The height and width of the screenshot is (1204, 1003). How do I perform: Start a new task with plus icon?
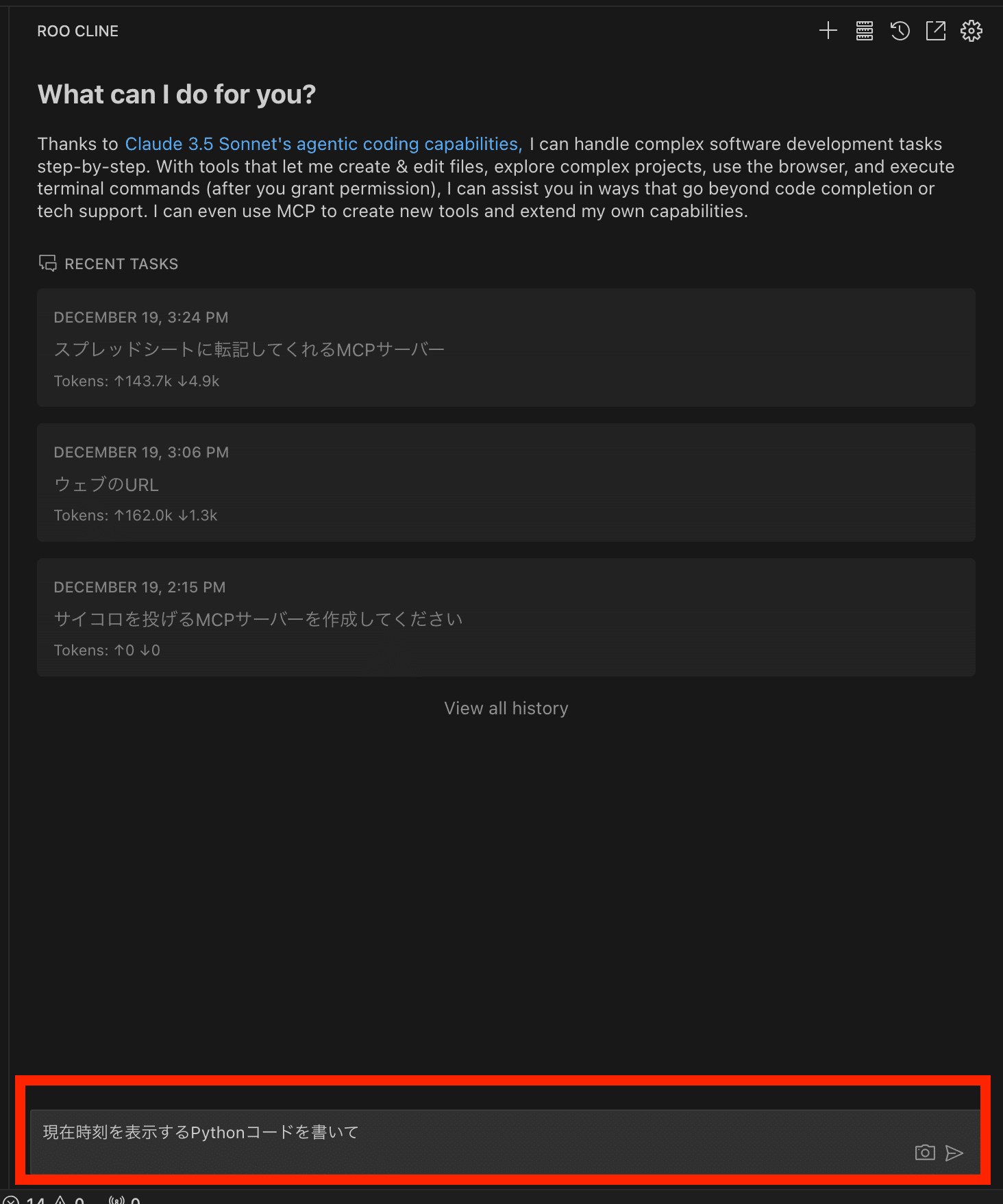(x=828, y=31)
